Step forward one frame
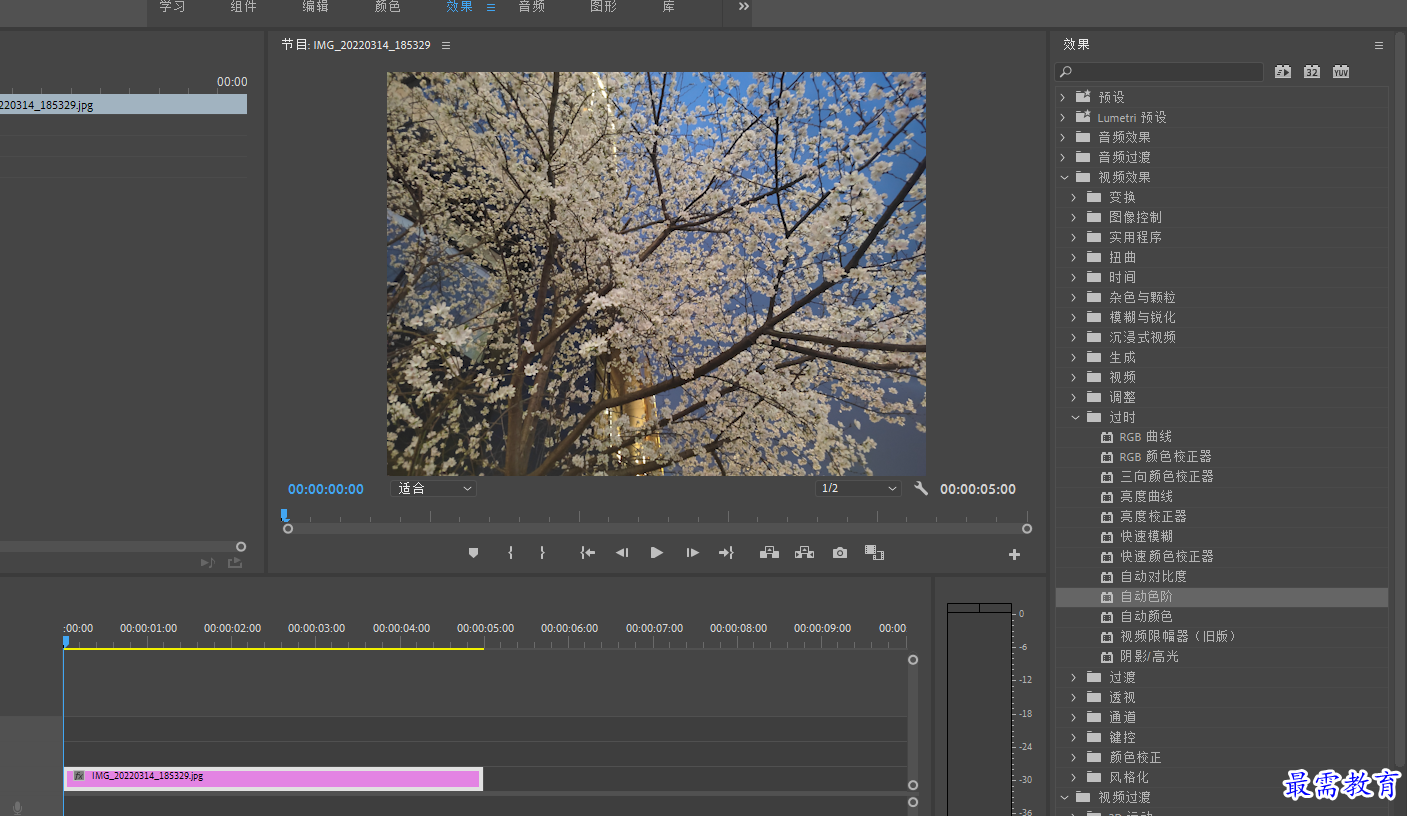Screen dimensions: 1407x816 [692, 553]
